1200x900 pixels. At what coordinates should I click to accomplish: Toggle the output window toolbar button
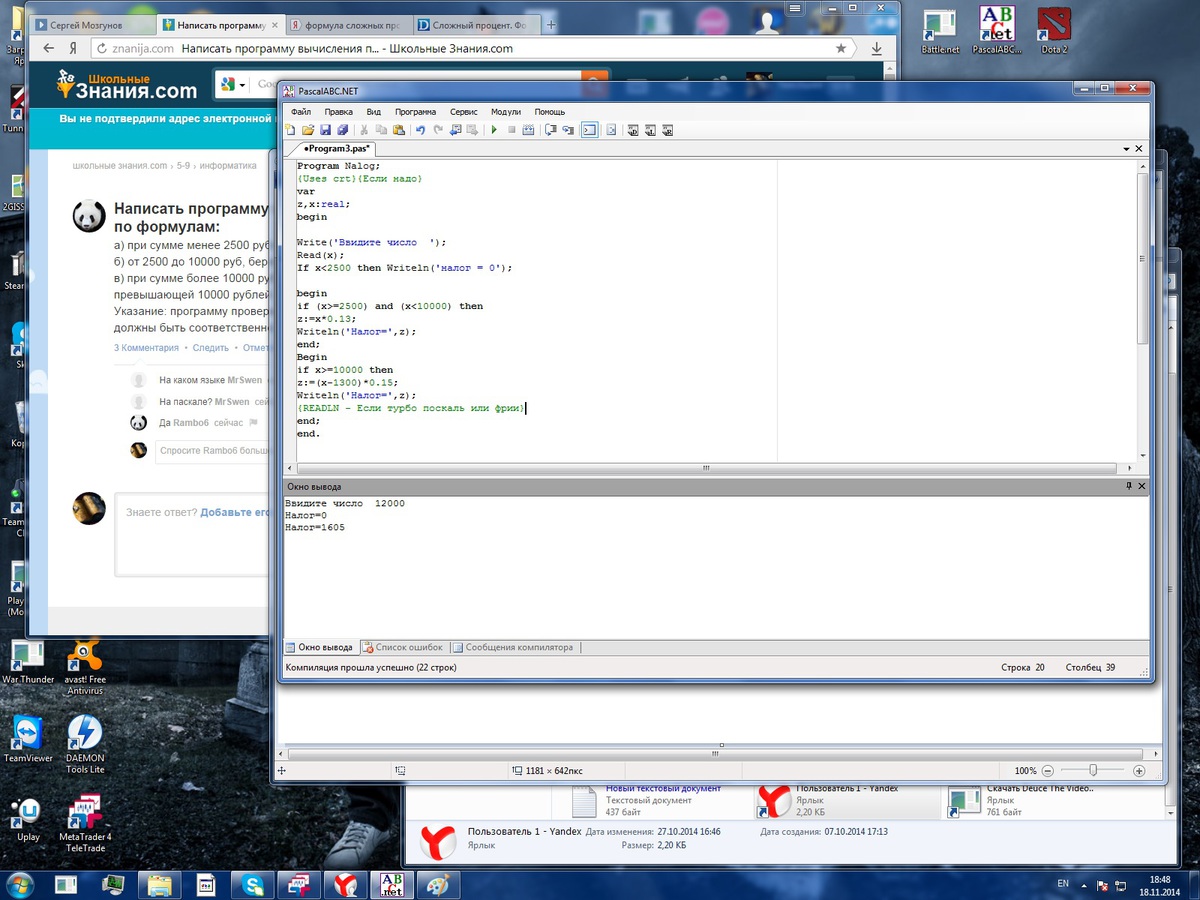589,130
